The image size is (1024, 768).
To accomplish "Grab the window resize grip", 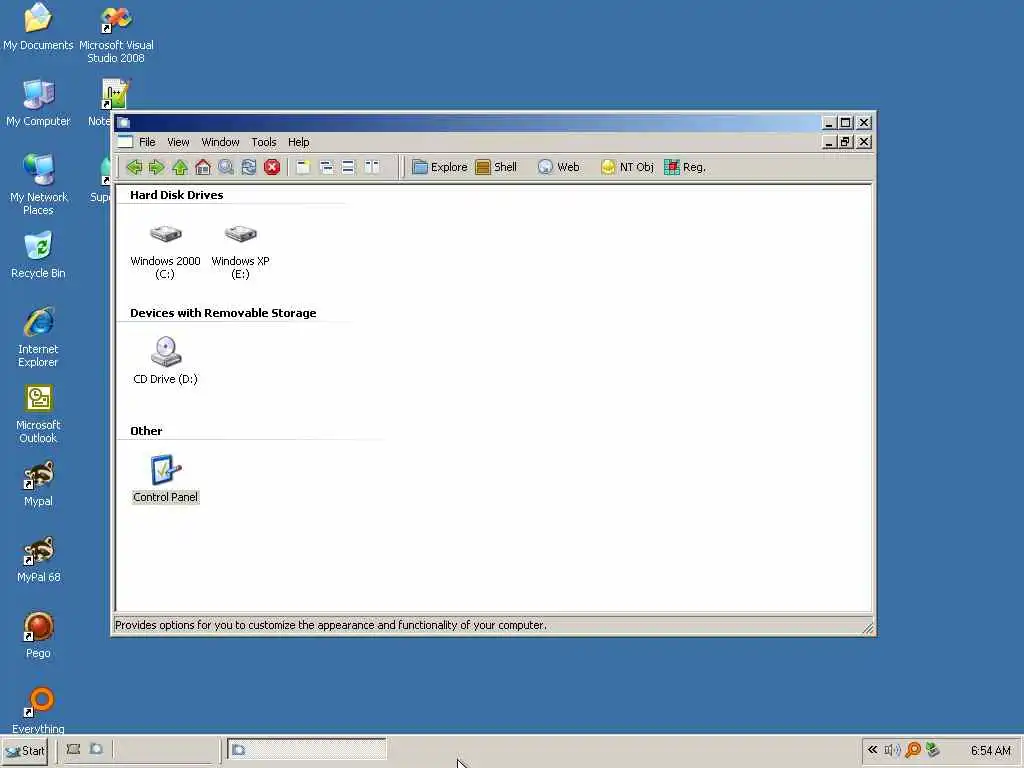I will click(867, 628).
